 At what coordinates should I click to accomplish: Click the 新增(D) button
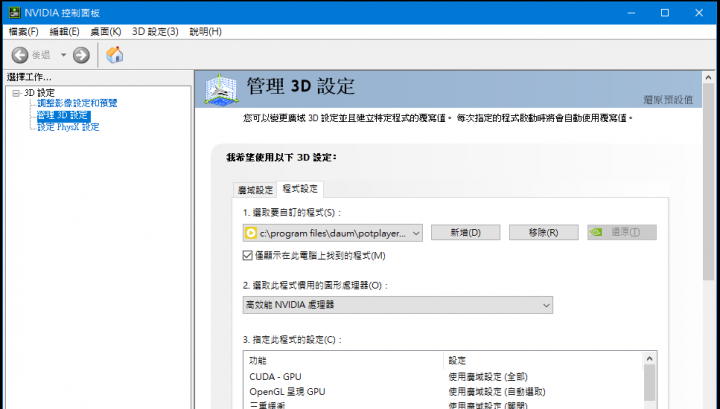(466, 232)
